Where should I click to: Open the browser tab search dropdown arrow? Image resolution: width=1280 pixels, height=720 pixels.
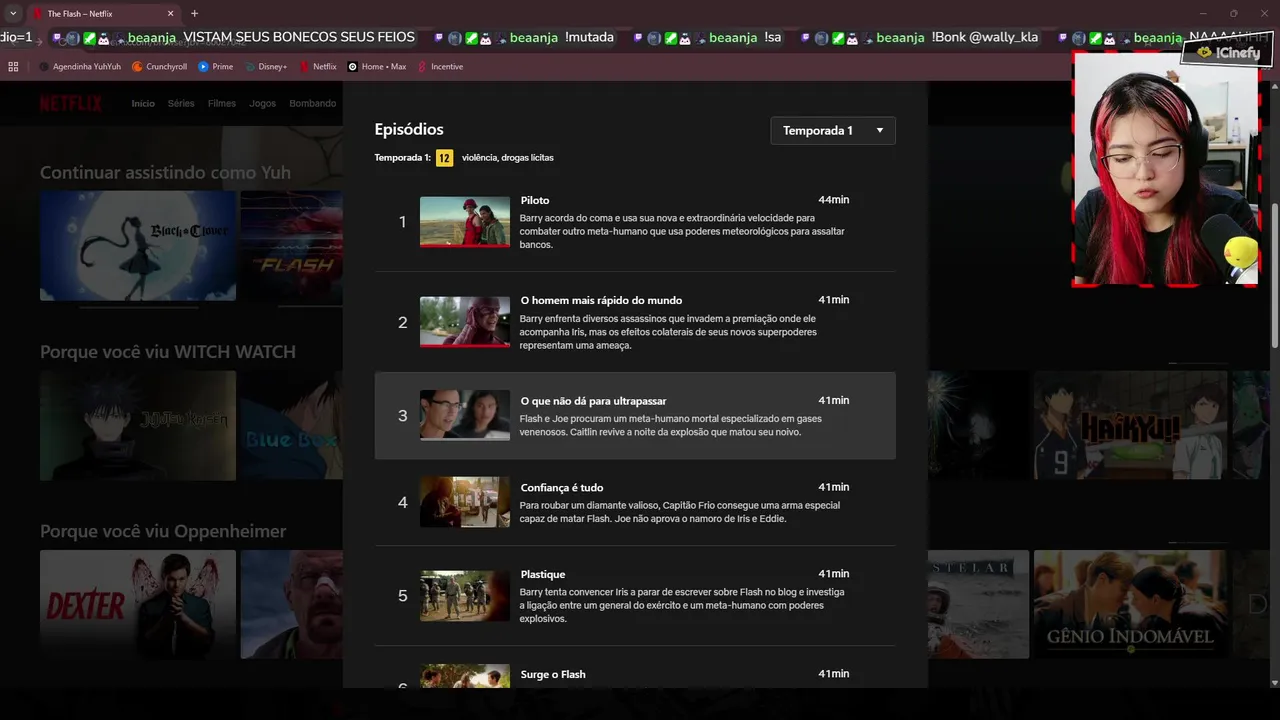click(13, 13)
